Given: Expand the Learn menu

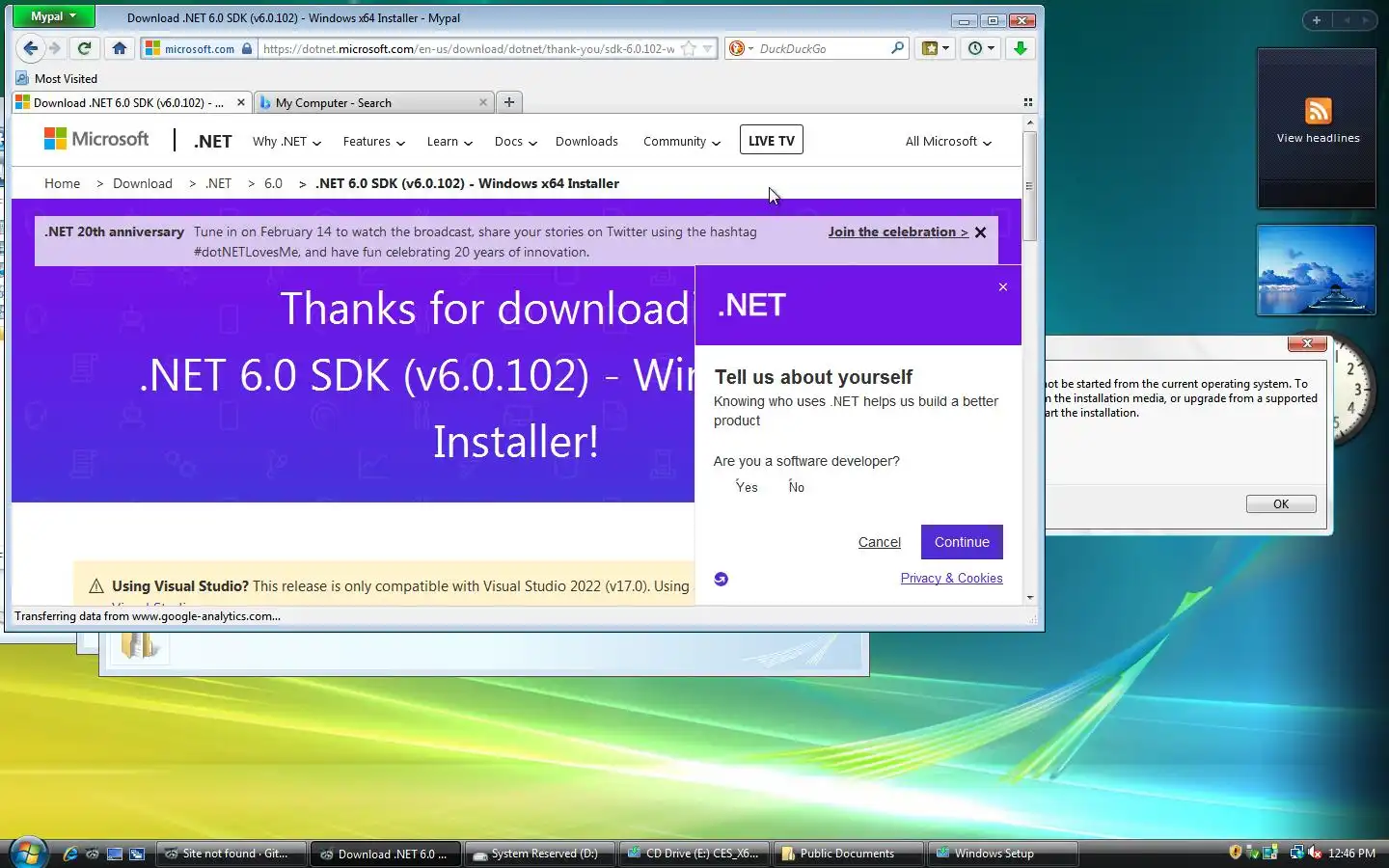Looking at the screenshot, I should 449,142.
